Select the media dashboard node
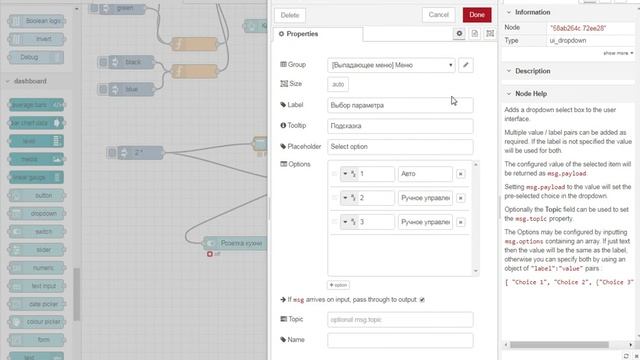The height and width of the screenshot is (360, 640). 37,159
